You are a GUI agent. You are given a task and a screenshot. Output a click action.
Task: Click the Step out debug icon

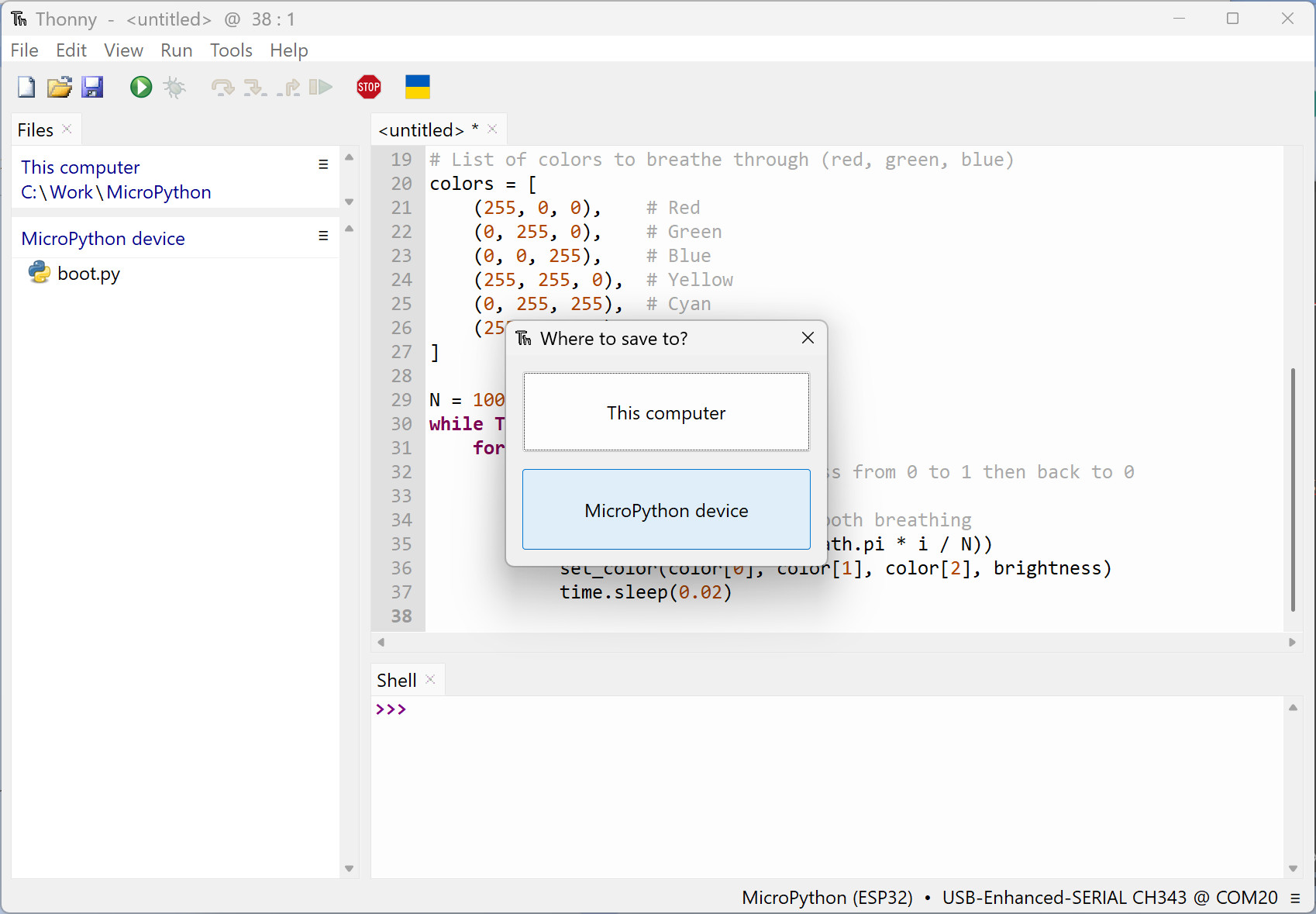(x=288, y=87)
